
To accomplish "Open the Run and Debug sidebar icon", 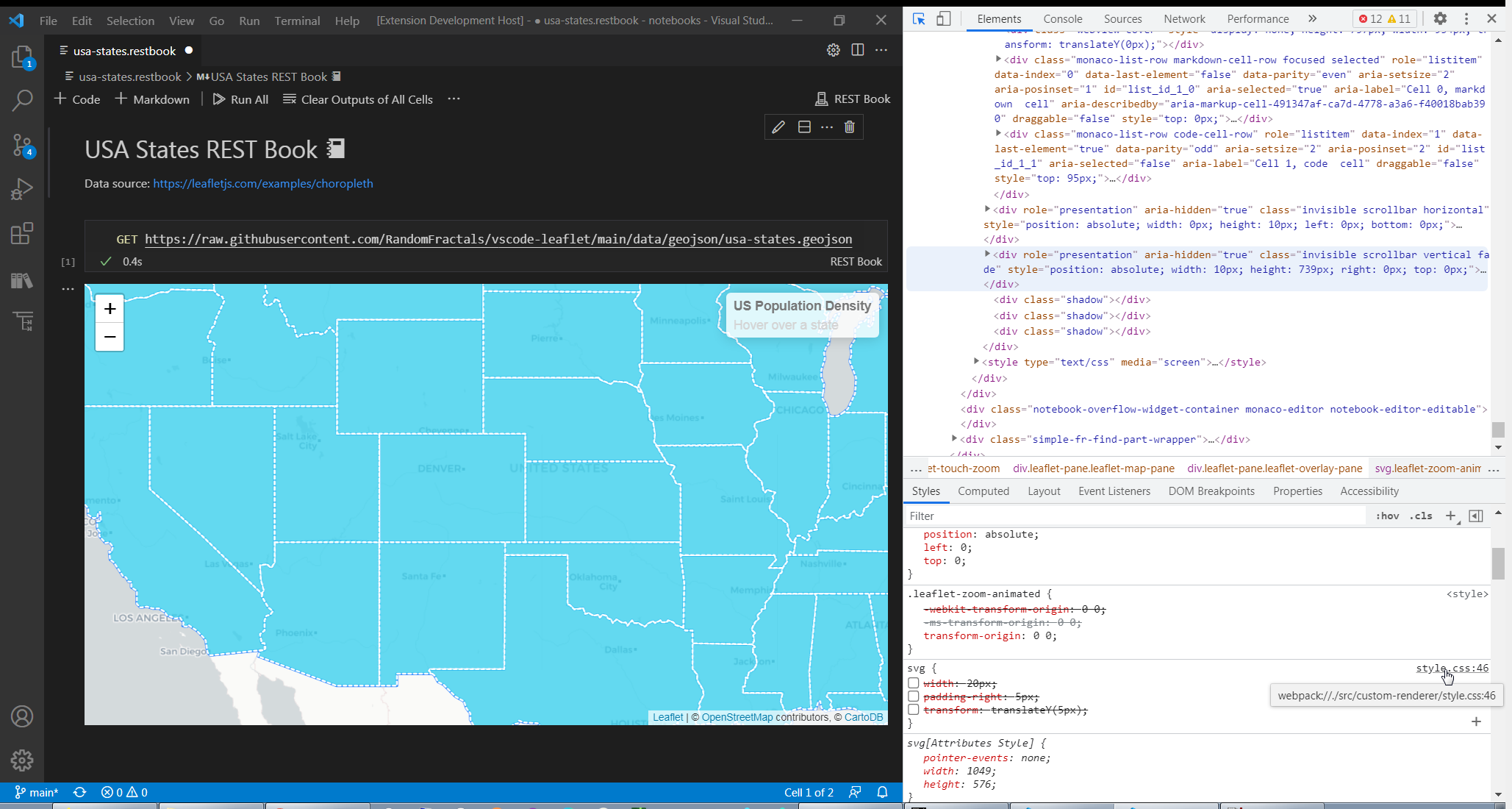I will coord(23,189).
